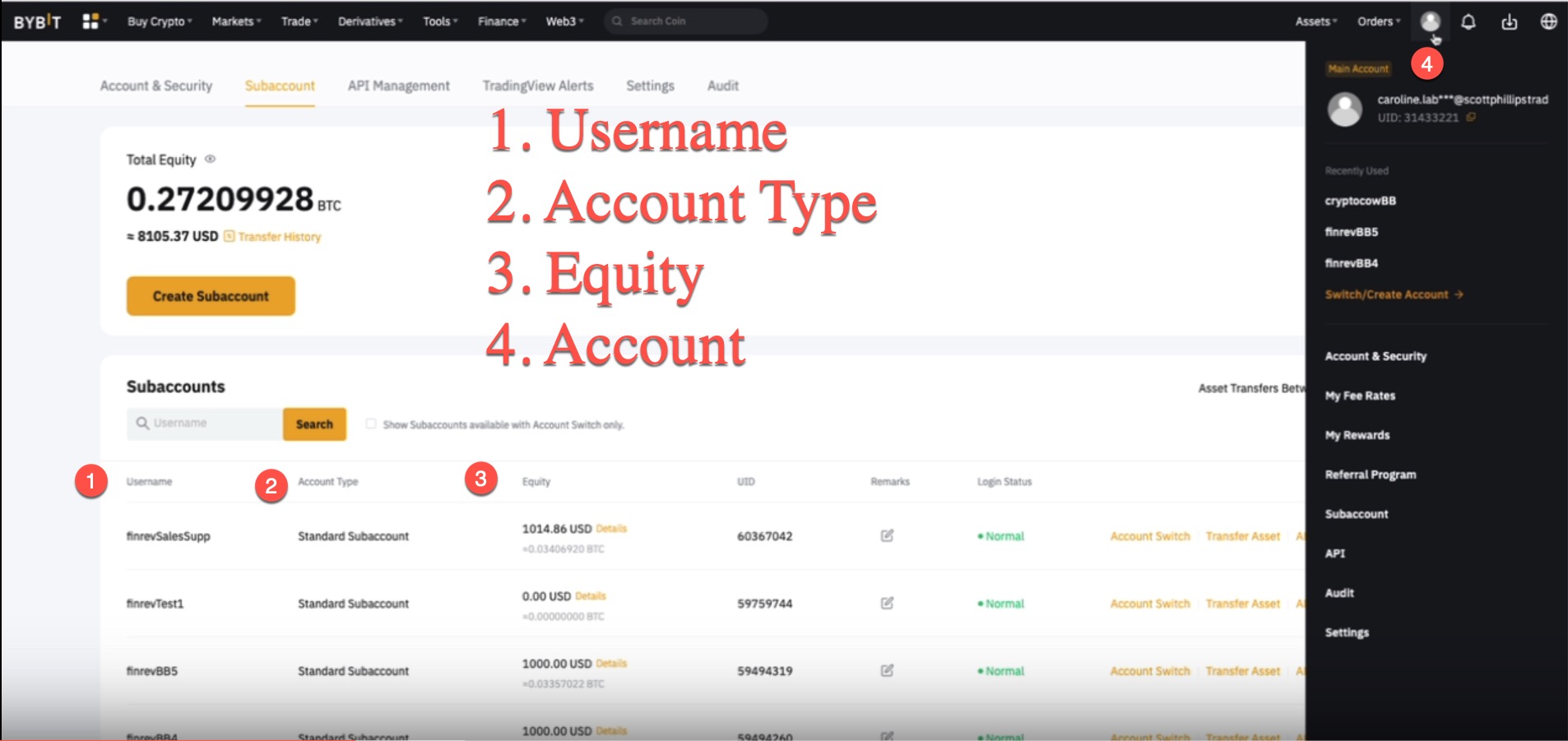Image resolution: width=1568 pixels, height=741 pixels.
Task: Click UID 60367042 cell
Action: click(x=765, y=536)
